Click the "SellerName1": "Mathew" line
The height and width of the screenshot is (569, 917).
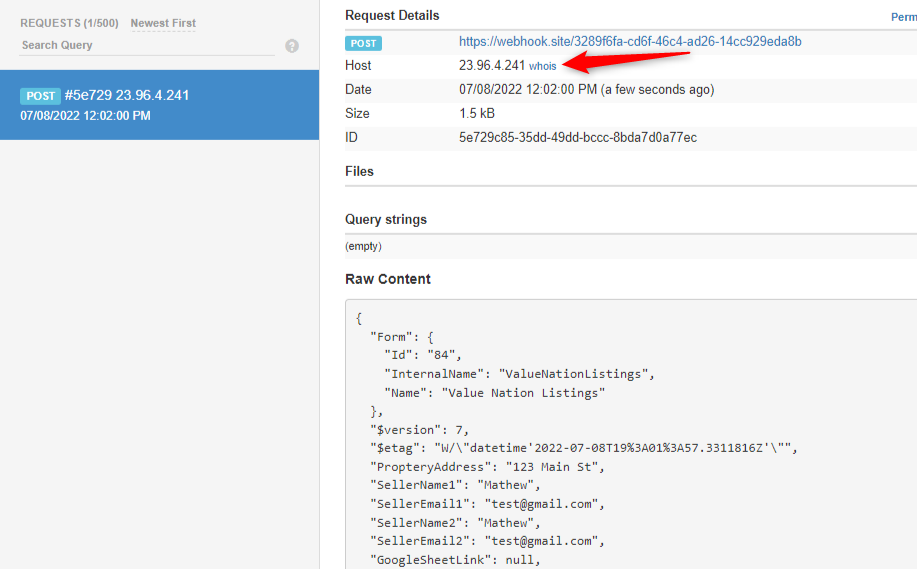pyautogui.click(x=456, y=485)
